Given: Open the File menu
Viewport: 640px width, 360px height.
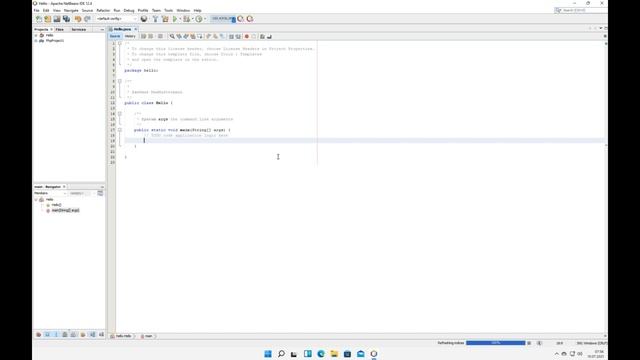Looking at the screenshot, I should tap(36, 10).
